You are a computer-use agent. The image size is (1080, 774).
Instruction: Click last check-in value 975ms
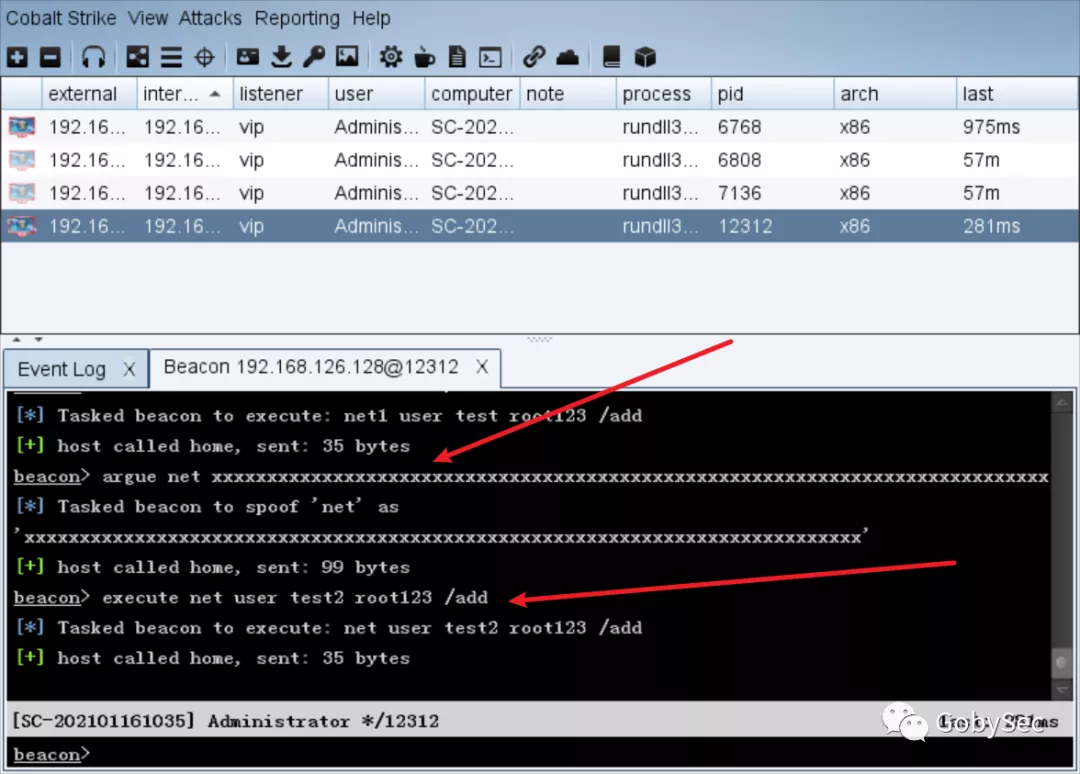click(x=991, y=127)
